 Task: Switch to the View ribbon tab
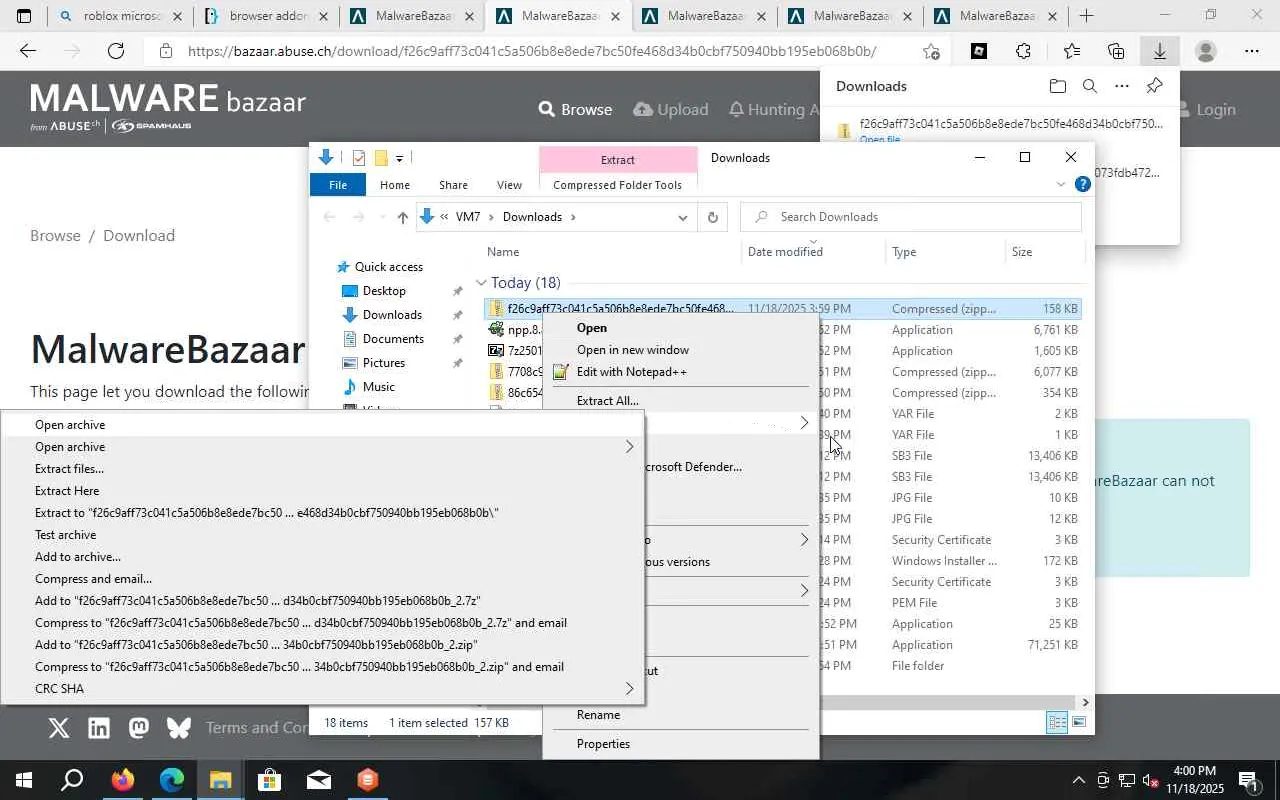pos(509,185)
